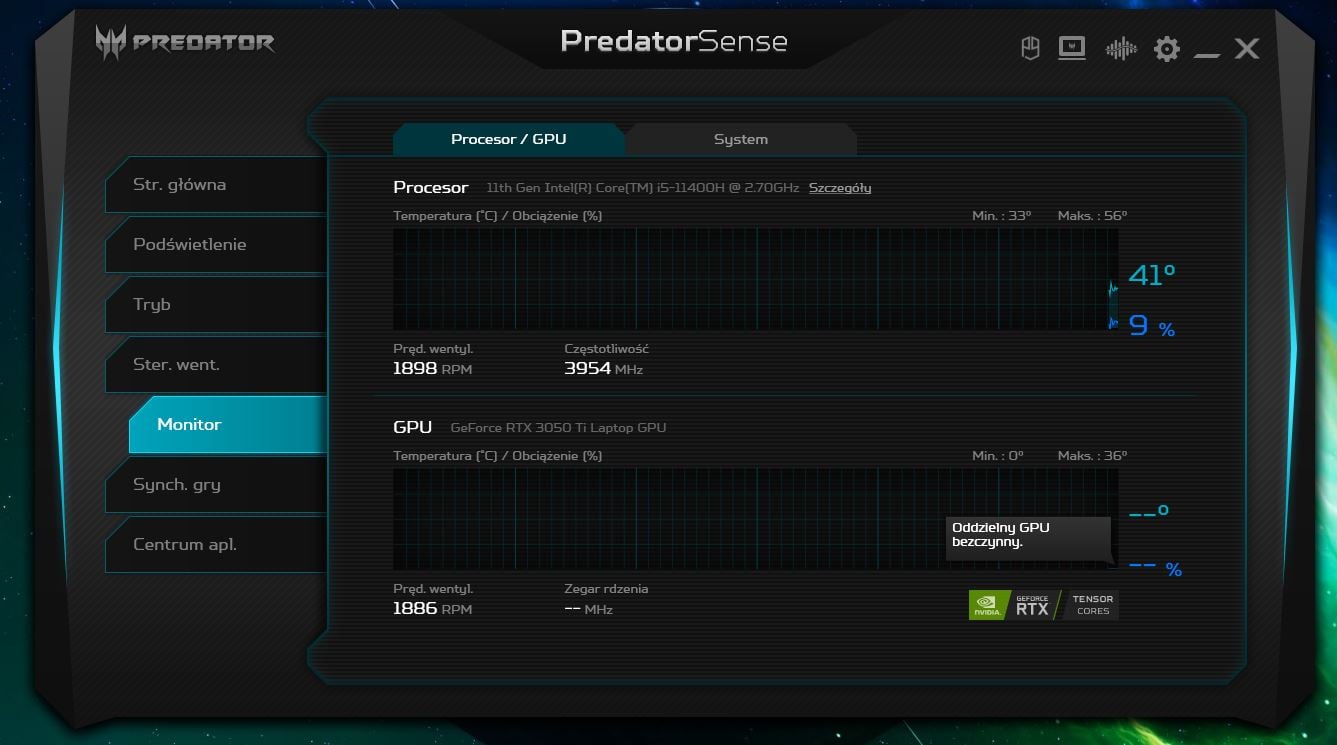Open the mouse settings icon
Viewport: 1337px width, 745px height.
coord(1030,48)
